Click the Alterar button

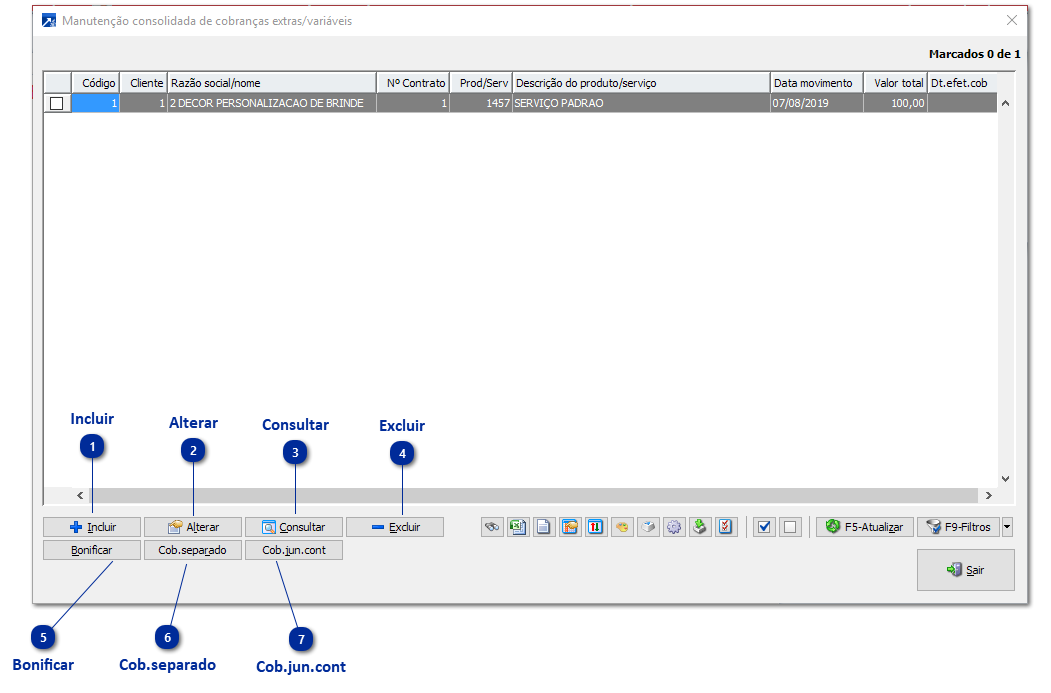click(193, 527)
